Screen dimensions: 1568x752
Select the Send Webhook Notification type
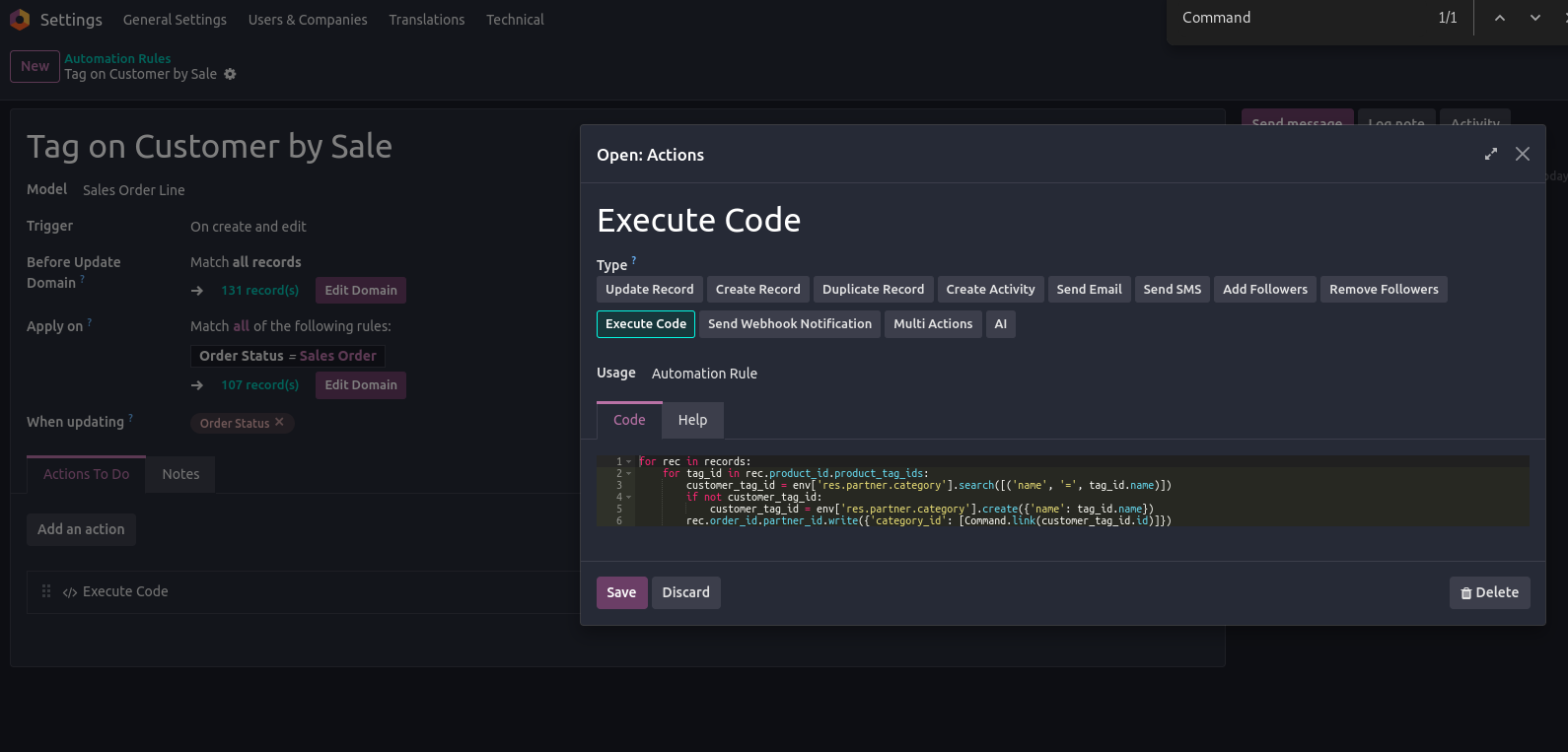(x=789, y=323)
